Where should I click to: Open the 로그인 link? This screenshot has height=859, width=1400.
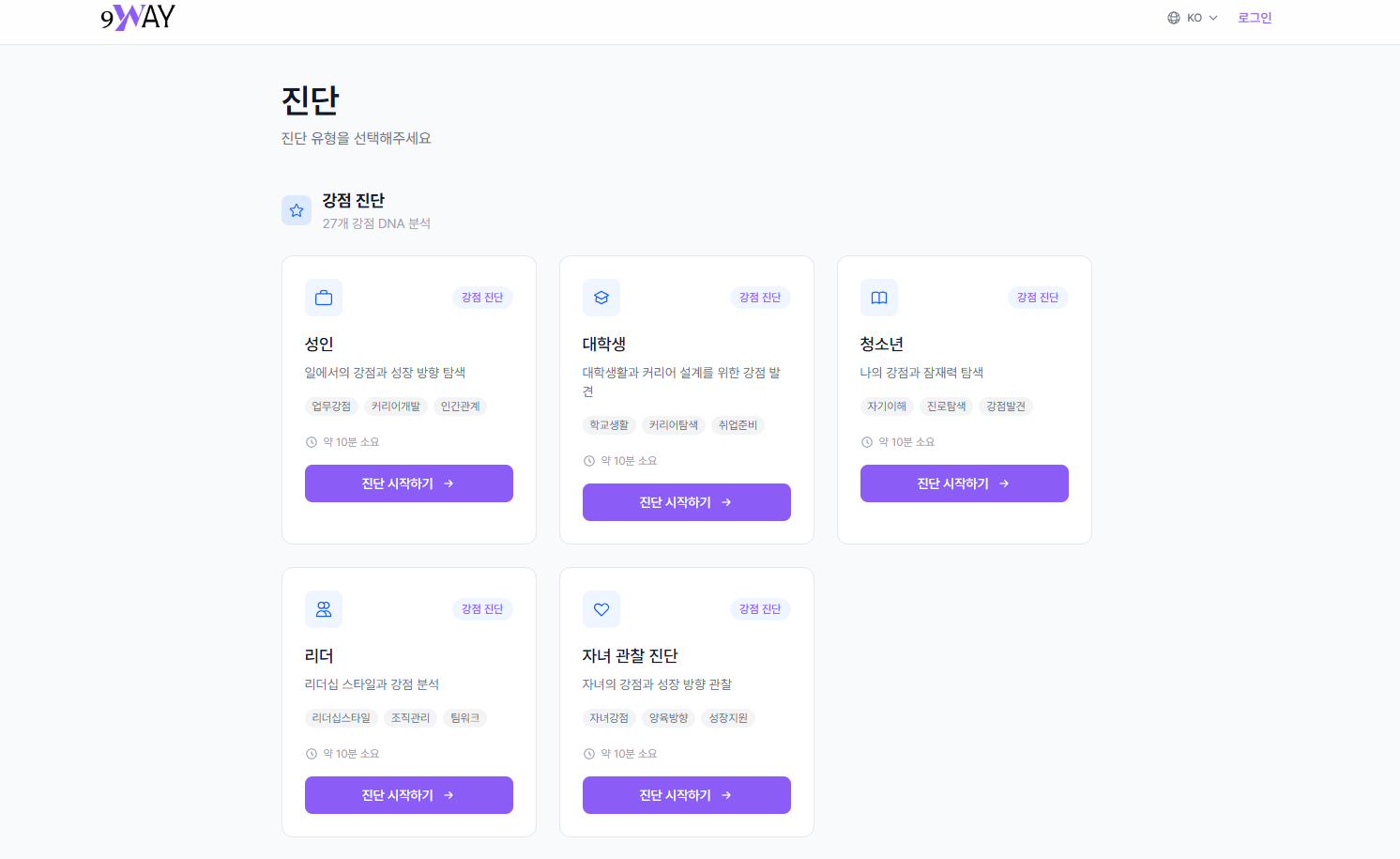click(x=1255, y=17)
